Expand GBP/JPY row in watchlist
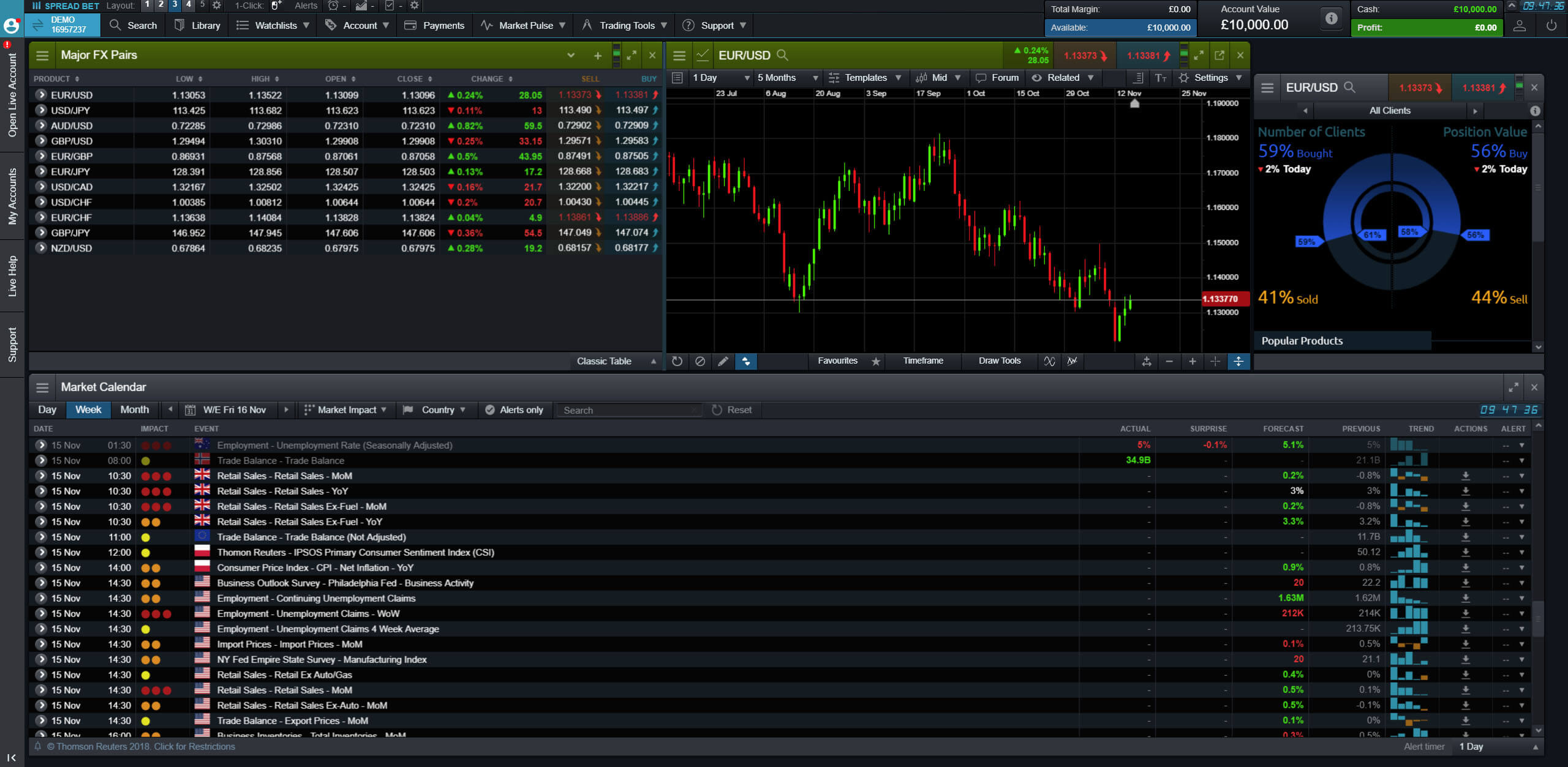 [41, 233]
